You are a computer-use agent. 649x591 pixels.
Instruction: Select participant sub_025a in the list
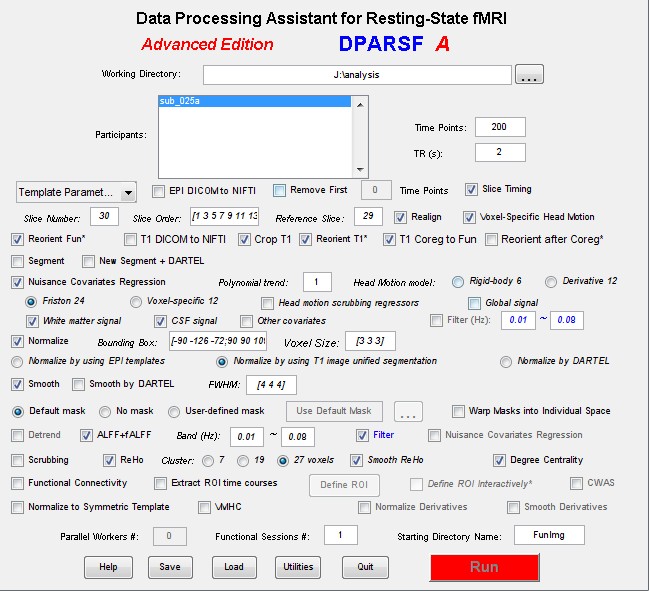pyautogui.click(x=254, y=101)
